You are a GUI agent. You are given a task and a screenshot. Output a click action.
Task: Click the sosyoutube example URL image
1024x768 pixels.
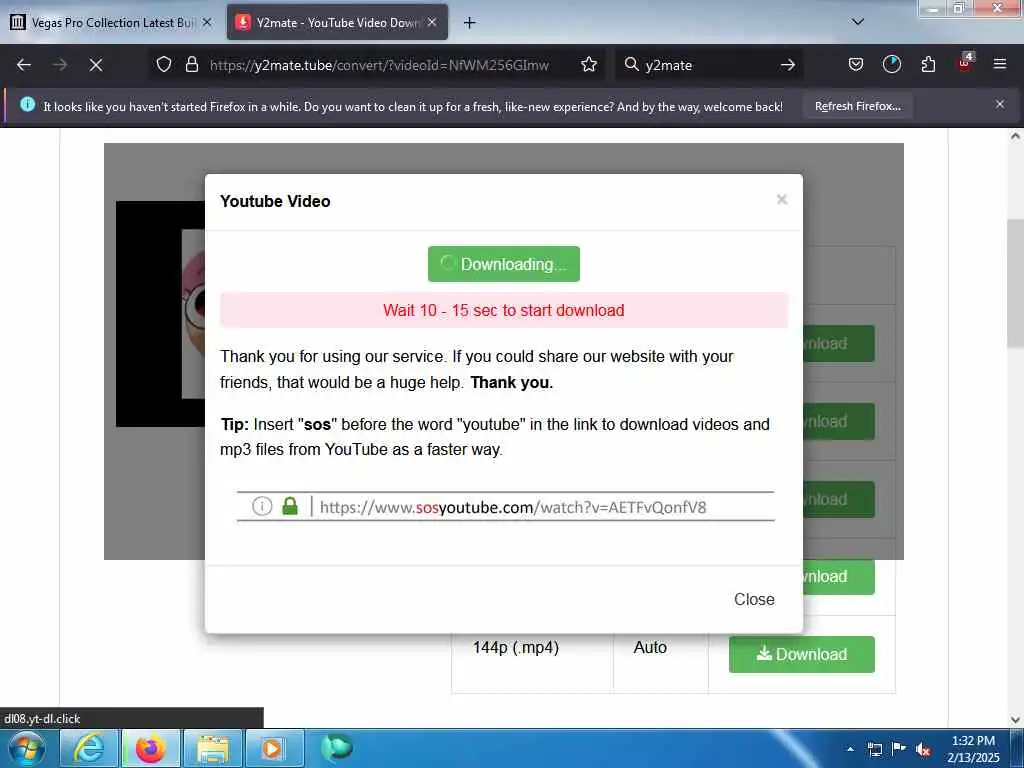[505, 506]
